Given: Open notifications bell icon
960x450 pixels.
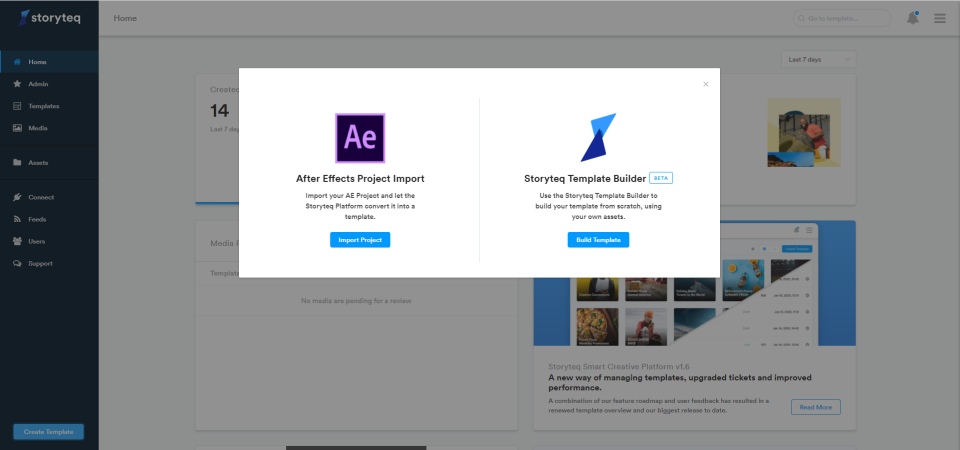Looking at the screenshot, I should coord(912,18).
